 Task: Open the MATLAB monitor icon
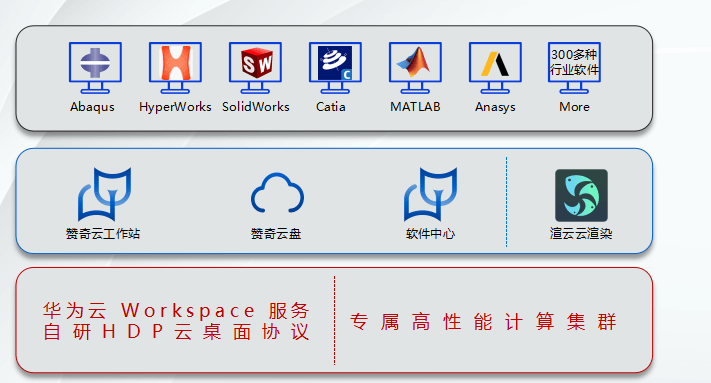coord(415,68)
